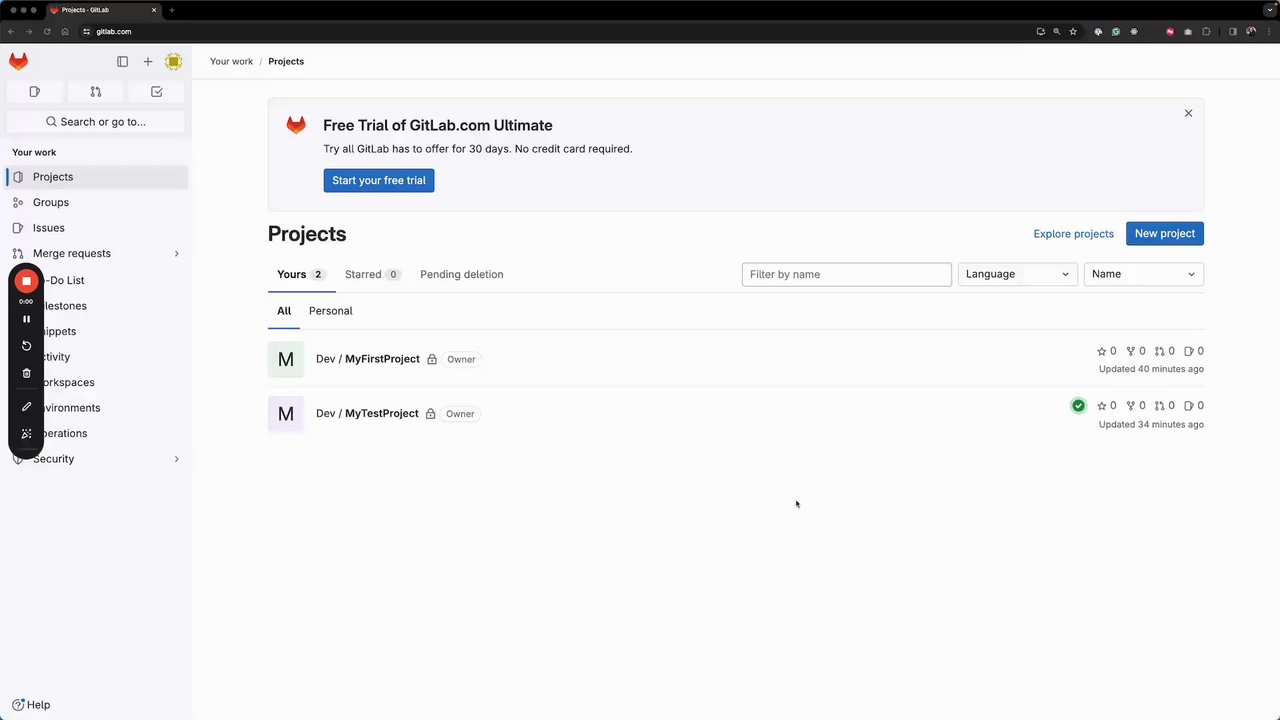The image size is (1280, 720).
Task: Select the Personal projects tab
Action: pos(330,311)
